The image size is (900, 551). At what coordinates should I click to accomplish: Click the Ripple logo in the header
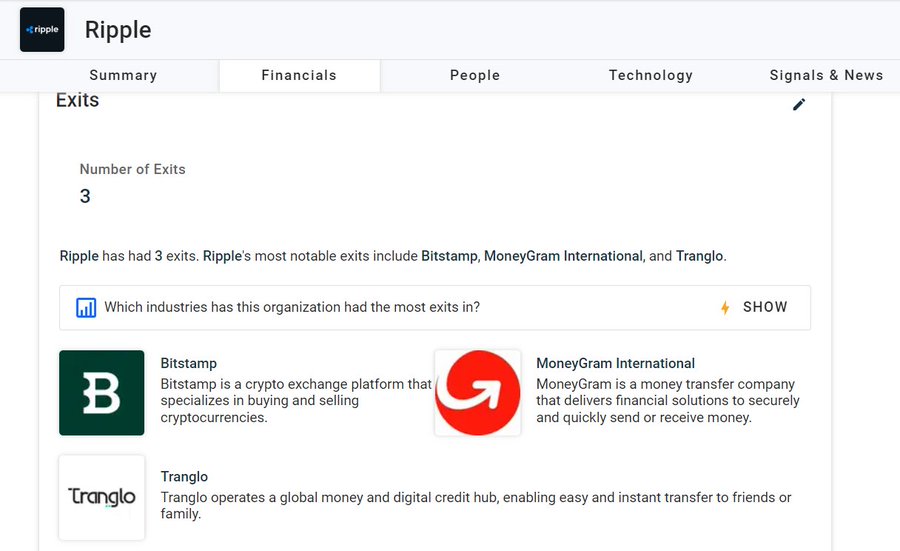click(x=42, y=30)
